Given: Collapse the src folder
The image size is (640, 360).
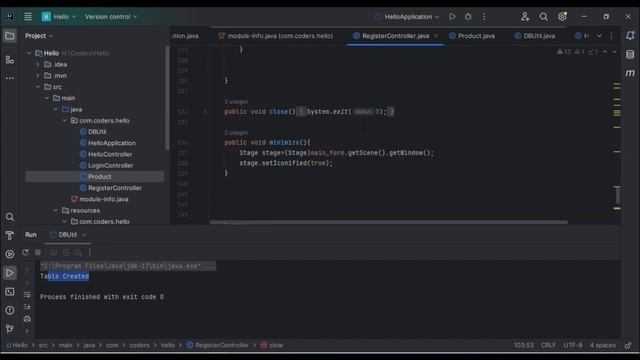Looking at the screenshot, I should (38, 87).
